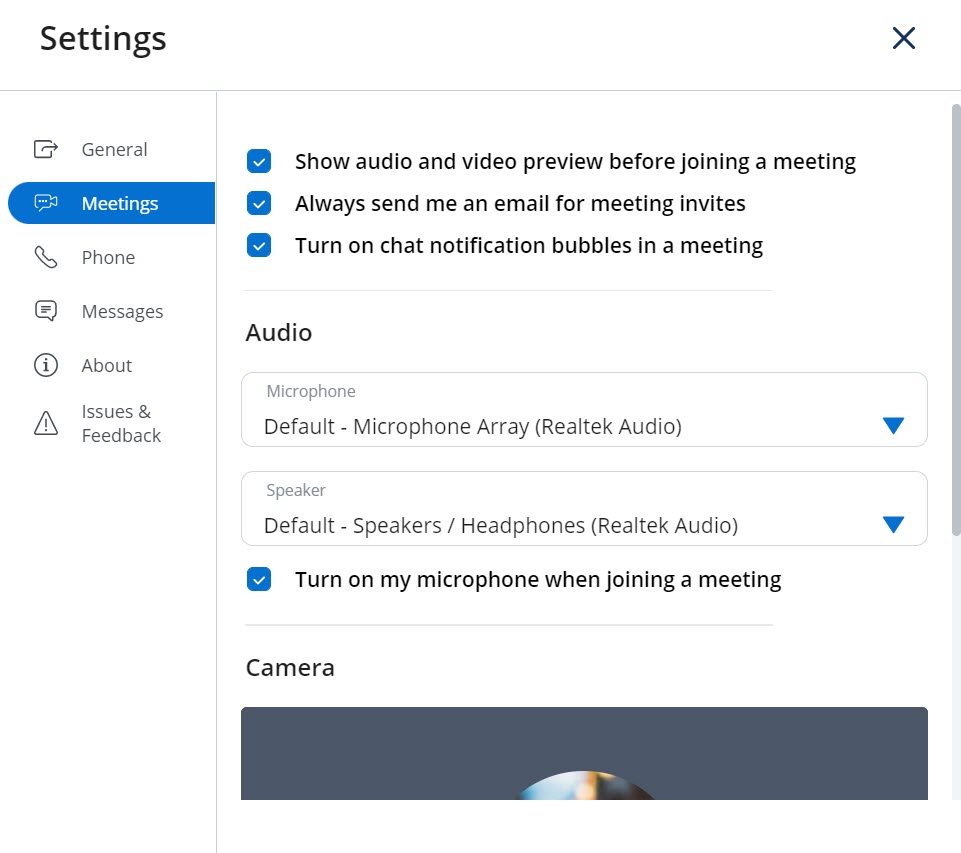This screenshot has height=853, width=961.
Task: Switch to the Phone settings tab
Action: coord(112,257)
